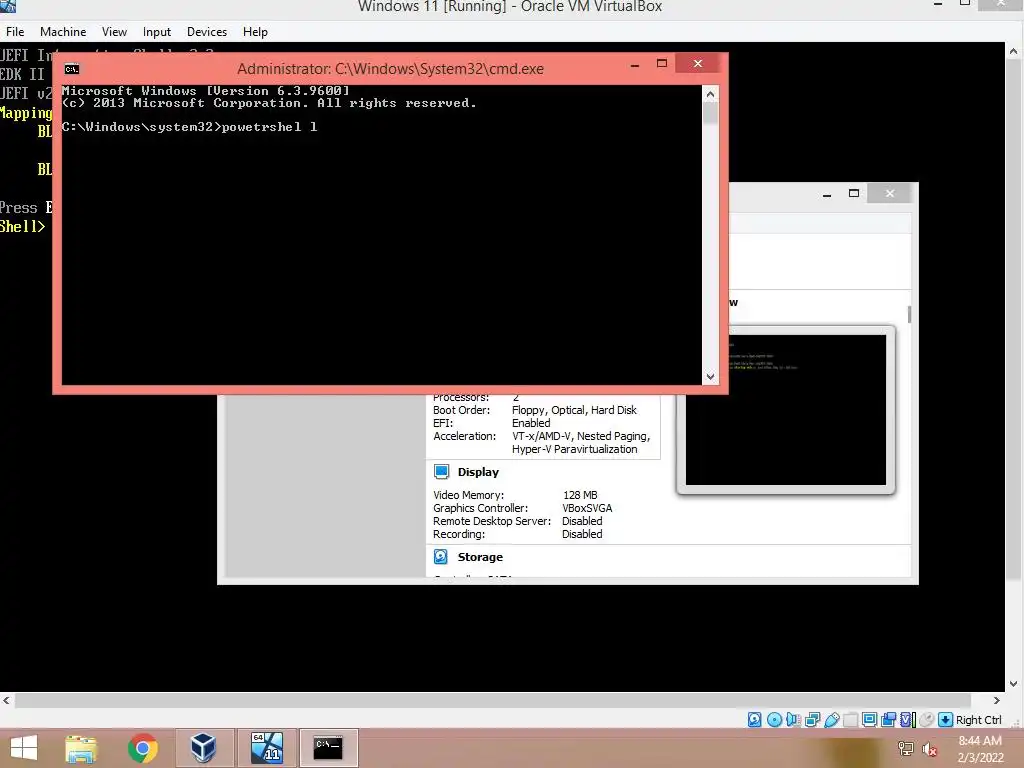Minimize the cmd.exe window
Viewport: 1024px width, 768px height.
point(635,64)
